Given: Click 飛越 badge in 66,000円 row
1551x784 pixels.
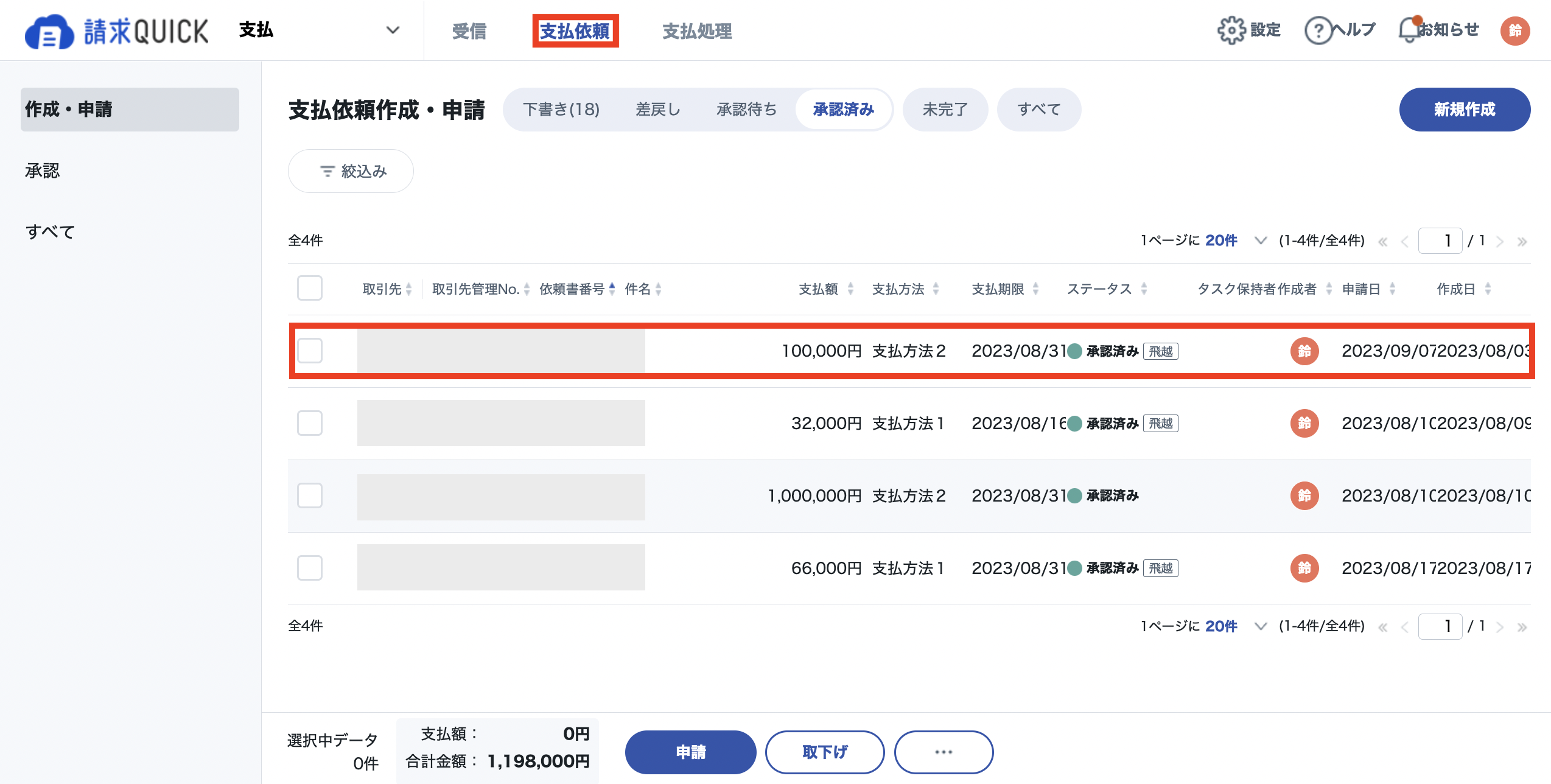Looking at the screenshot, I should pos(1161,568).
